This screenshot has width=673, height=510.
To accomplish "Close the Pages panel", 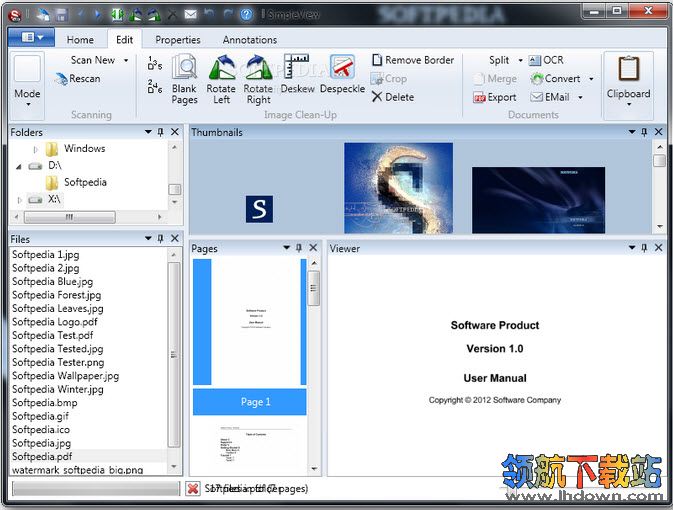I will point(313,248).
